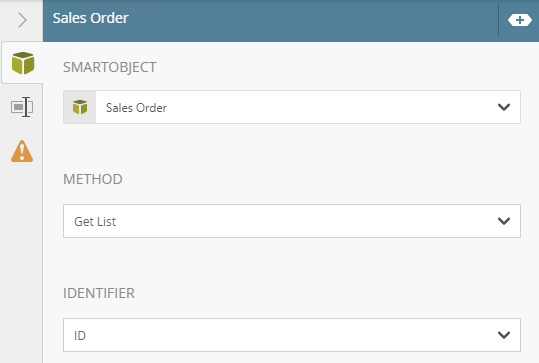Open the context browser plus-tag icon
This screenshot has height=363, width=539.
pyautogui.click(x=519, y=20)
